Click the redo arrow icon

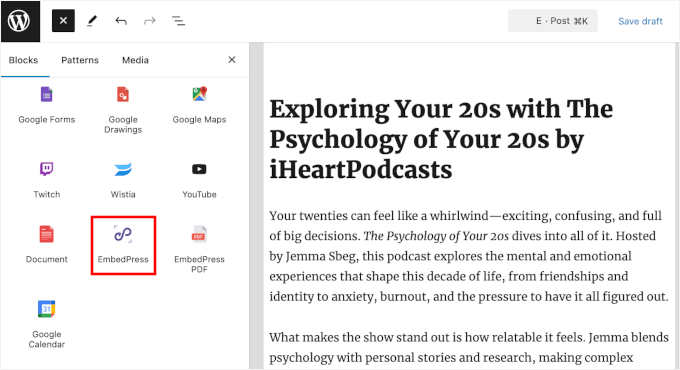[x=150, y=21]
